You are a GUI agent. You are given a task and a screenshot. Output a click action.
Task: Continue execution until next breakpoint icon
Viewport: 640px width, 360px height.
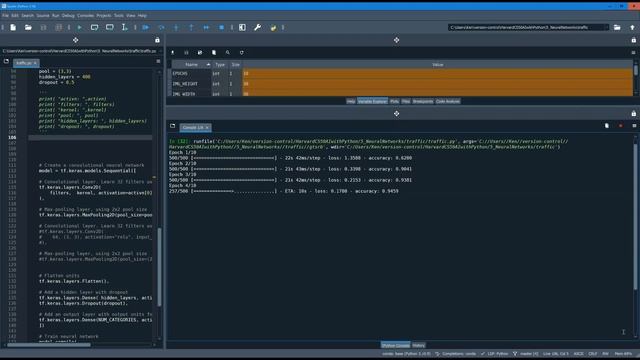pos(206,27)
